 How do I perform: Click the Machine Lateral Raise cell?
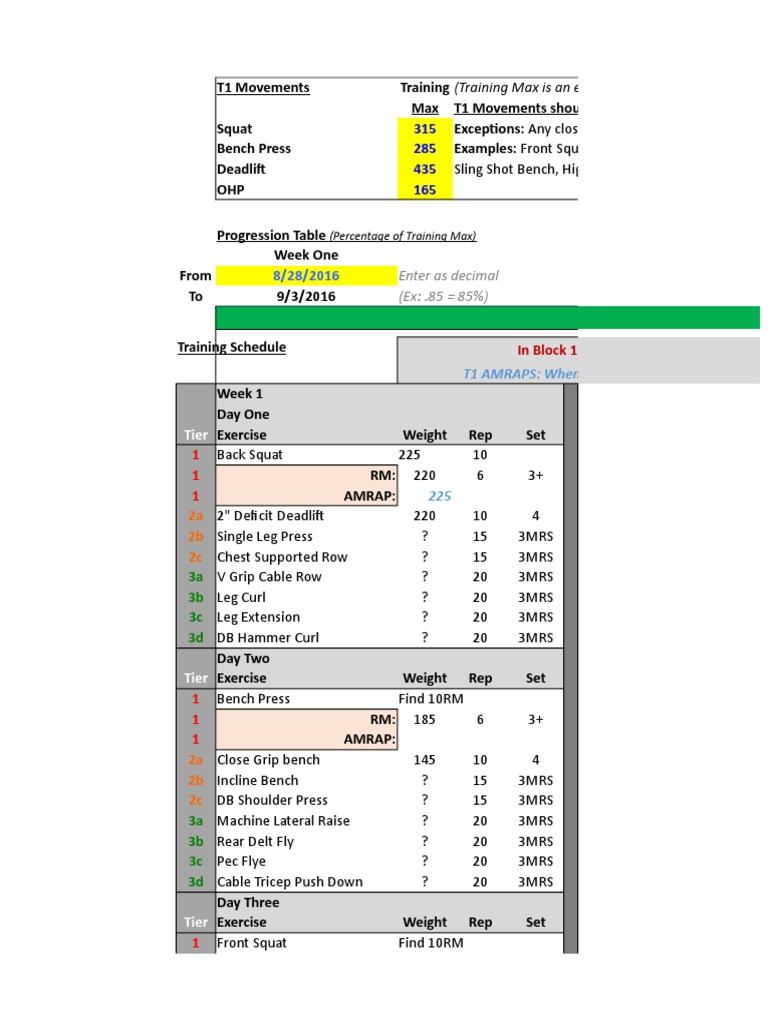point(306,821)
